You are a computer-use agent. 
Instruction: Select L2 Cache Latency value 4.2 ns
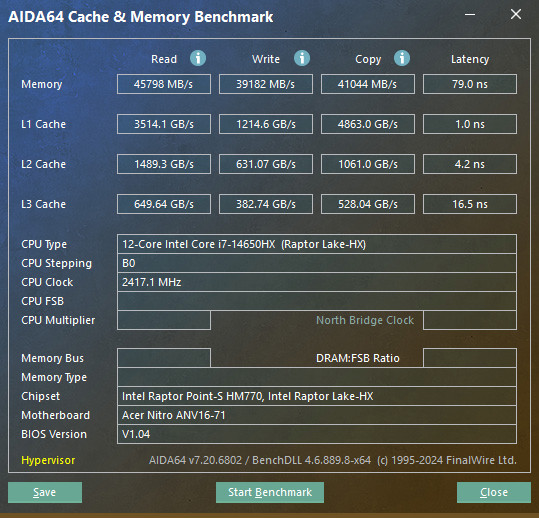coord(470,164)
